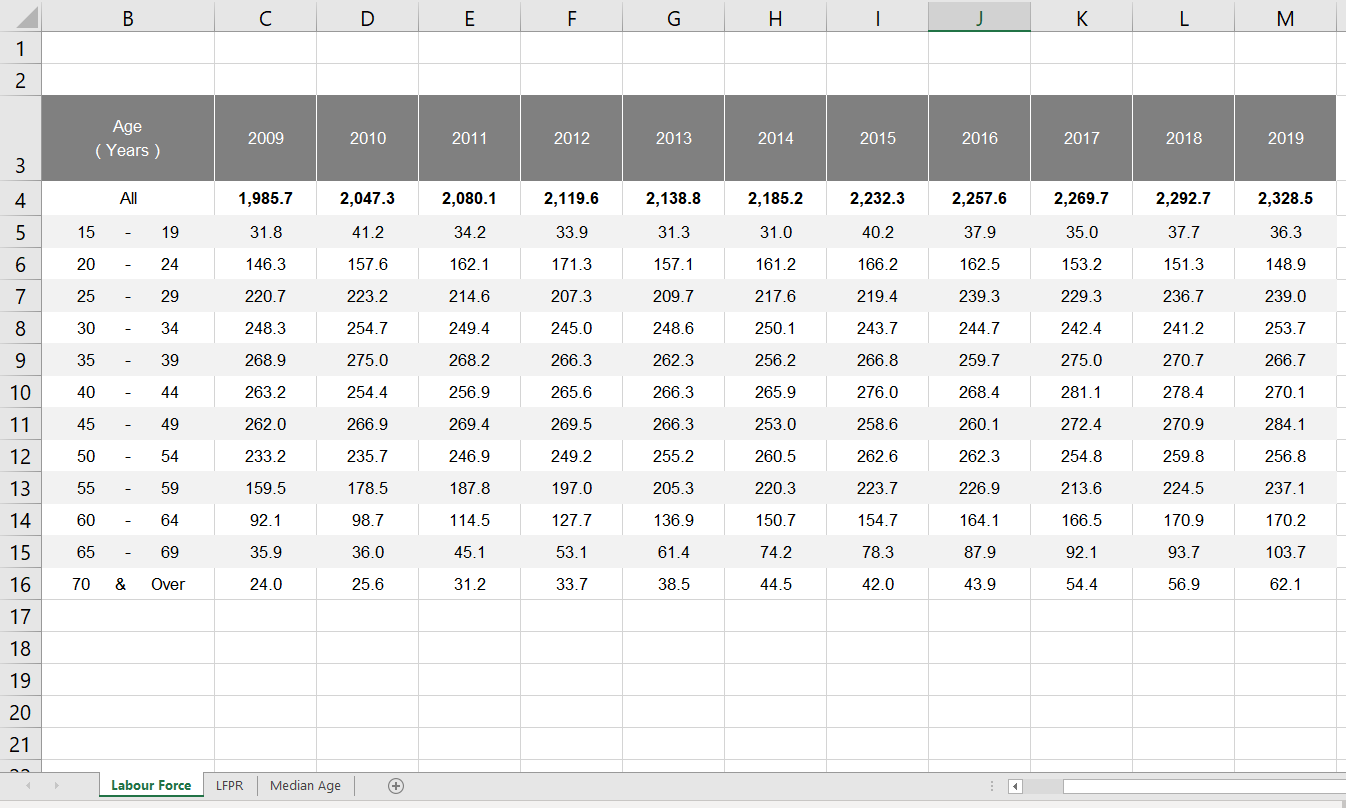
Task: Select the Labour Force sheet tab
Action: pyautogui.click(x=151, y=786)
